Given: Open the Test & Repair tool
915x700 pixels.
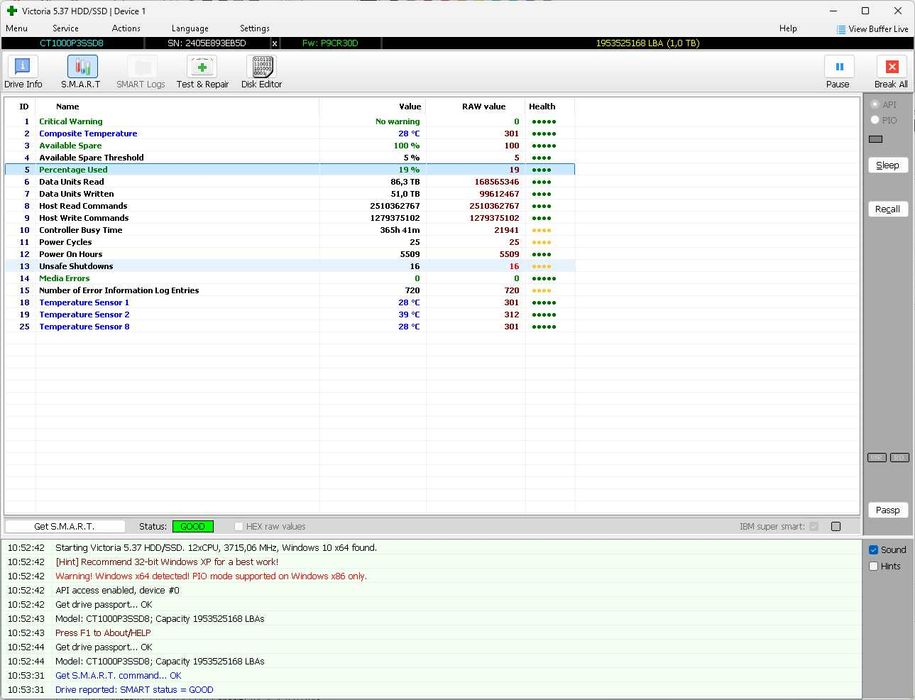Looking at the screenshot, I should pos(202,72).
